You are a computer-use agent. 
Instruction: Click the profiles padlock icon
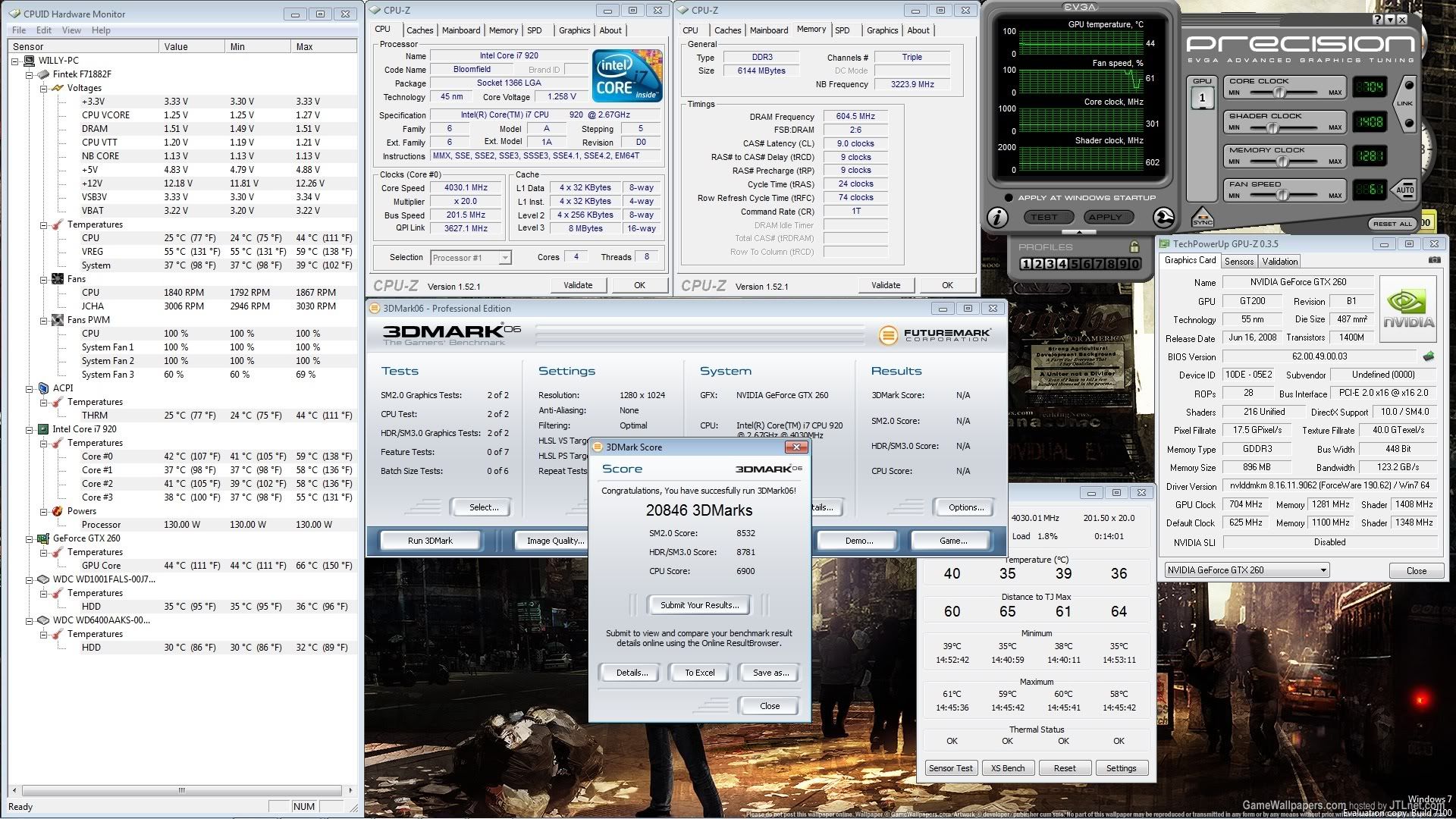(x=1134, y=247)
